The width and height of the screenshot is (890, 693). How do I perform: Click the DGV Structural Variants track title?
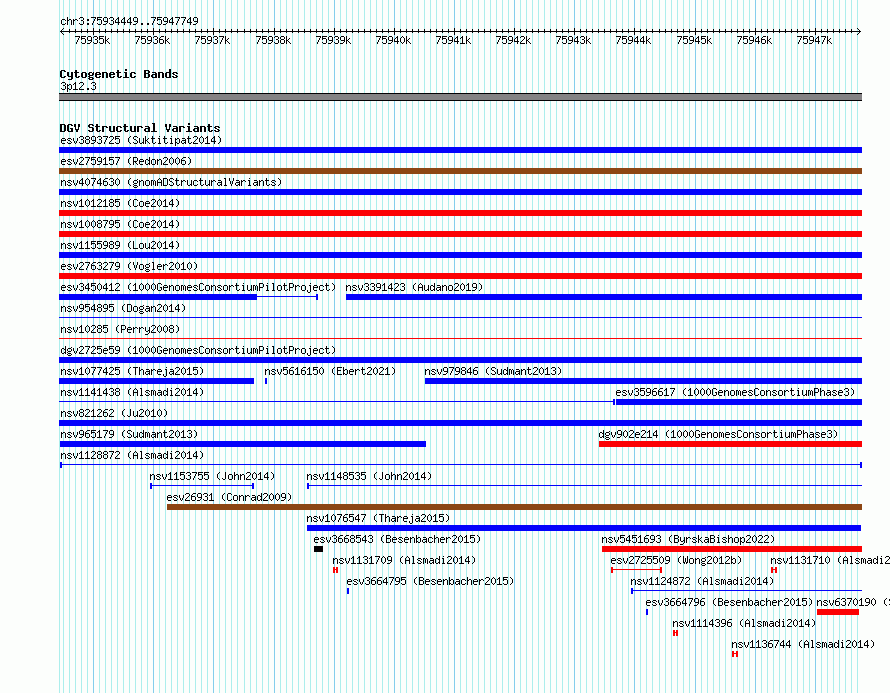click(140, 128)
